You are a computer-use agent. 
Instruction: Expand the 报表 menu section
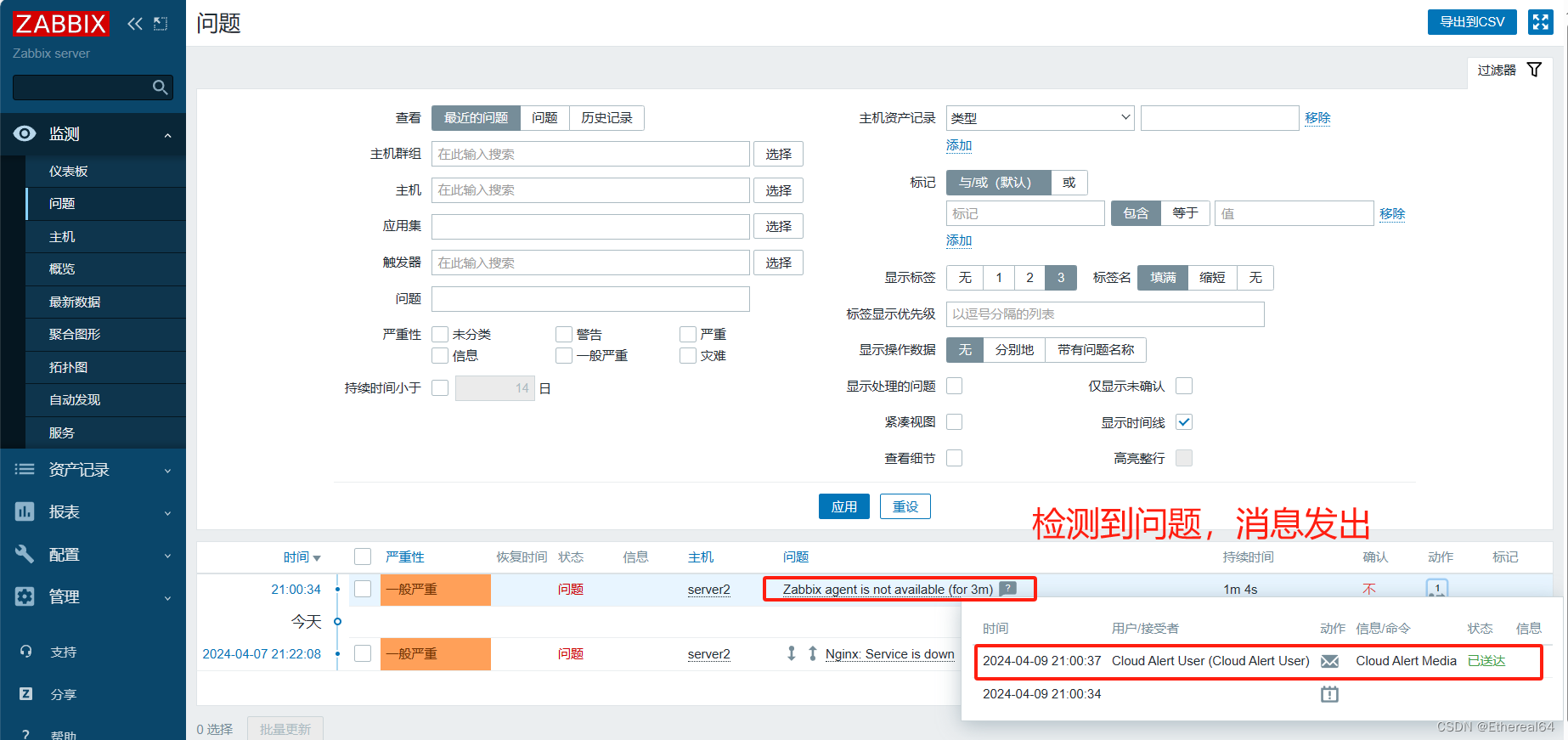167,513
